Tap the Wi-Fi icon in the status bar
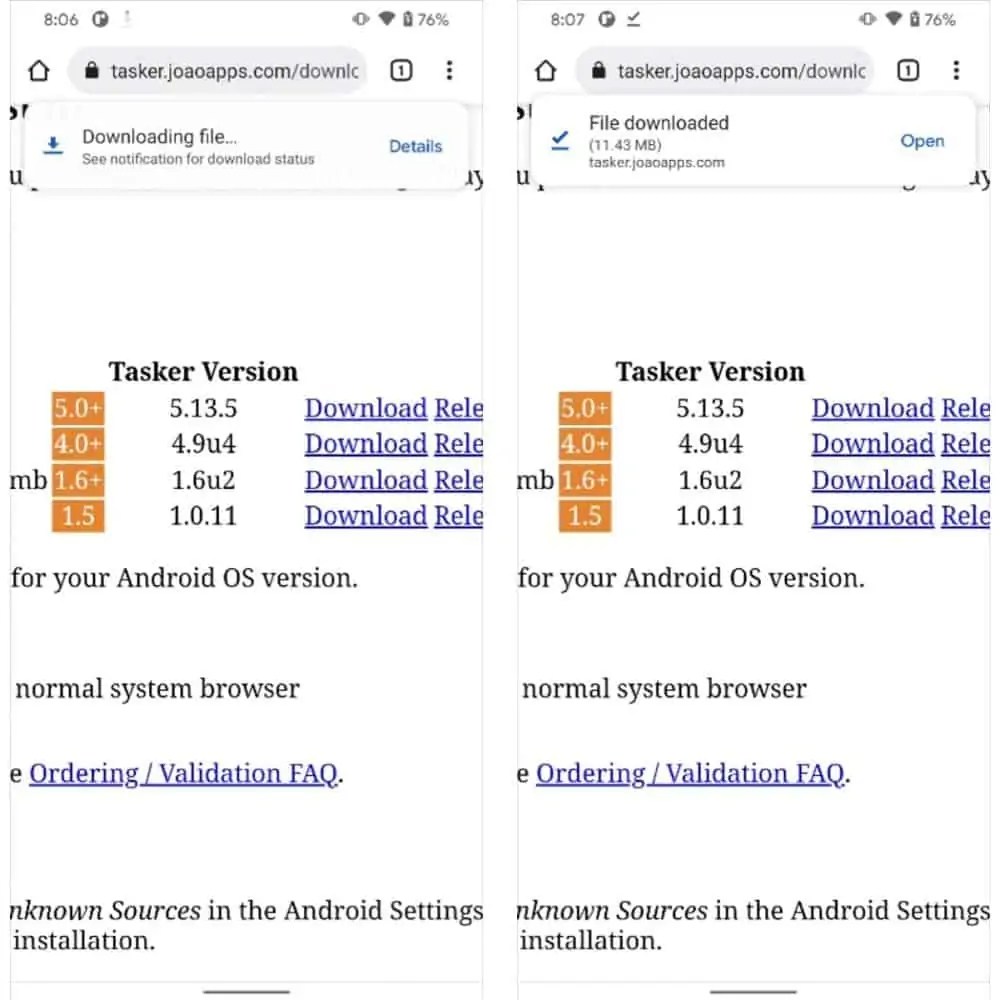Image resolution: width=1000 pixels, height=1000 pixels. pos(388,18)
